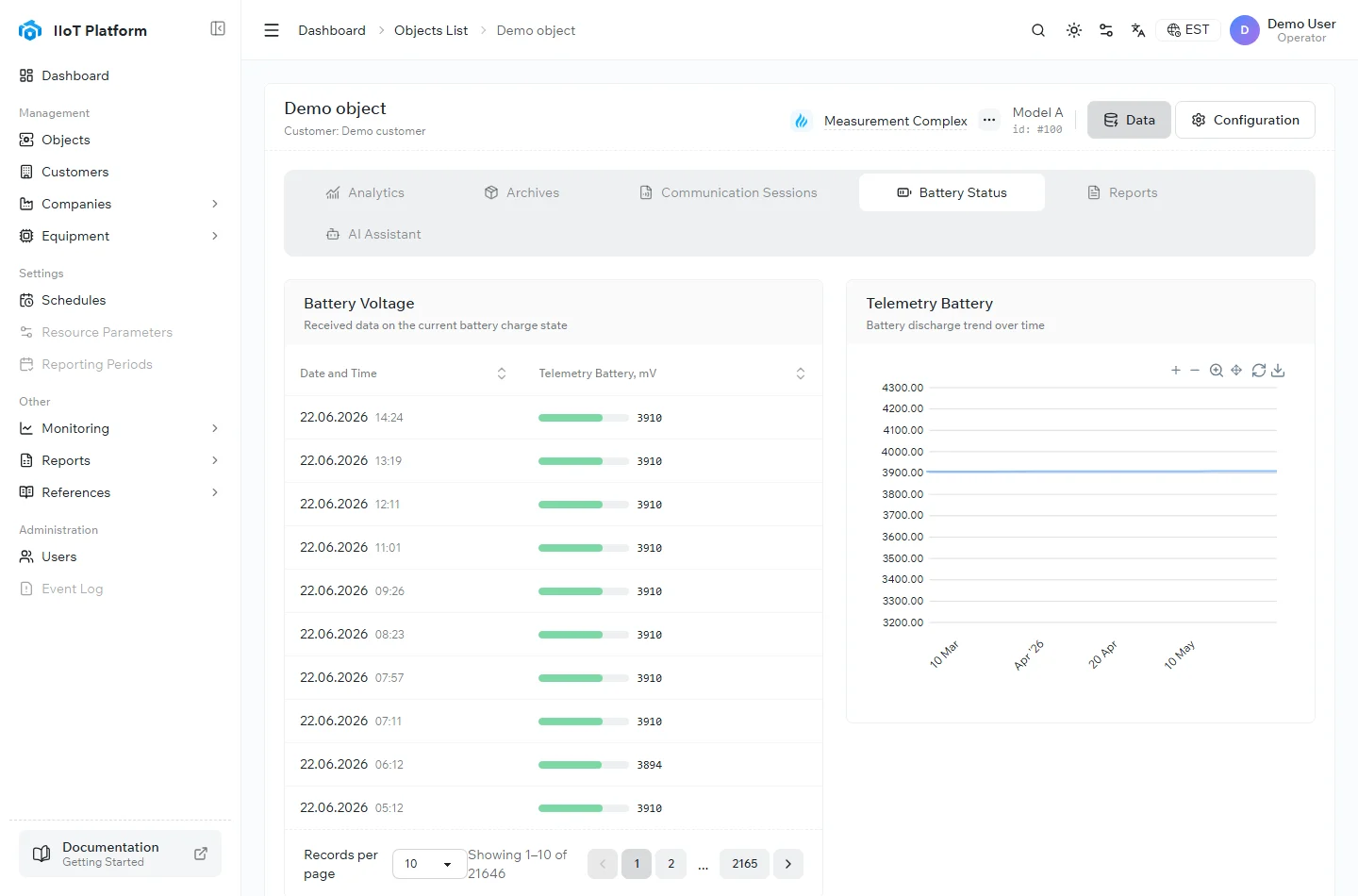This screenshot has width=1358, height=896.
Task: Toggle light/dark theme sun icon
Action: (1074, 30)
